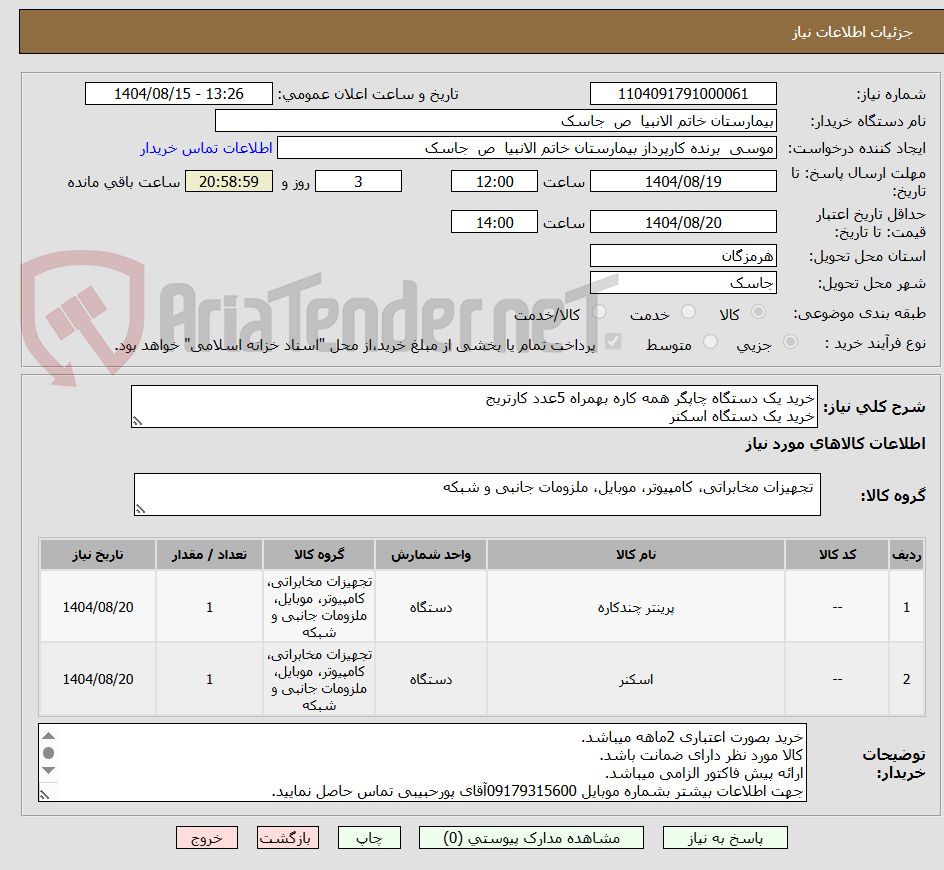Click the buyer notes text area
This screenshot has height=870, width=944.
tap(423, 763)
